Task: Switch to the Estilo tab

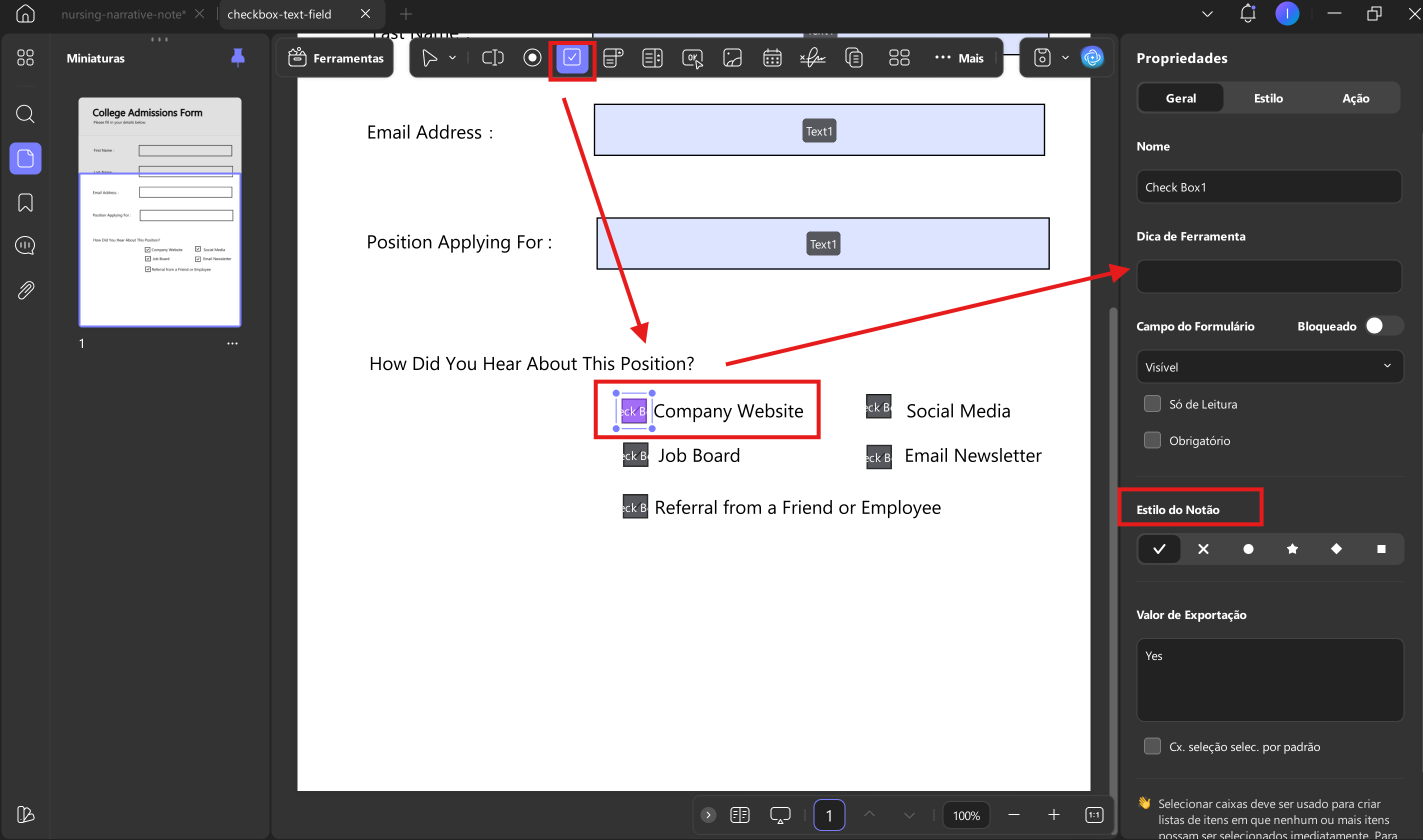Action: (x=1268, y=98)
